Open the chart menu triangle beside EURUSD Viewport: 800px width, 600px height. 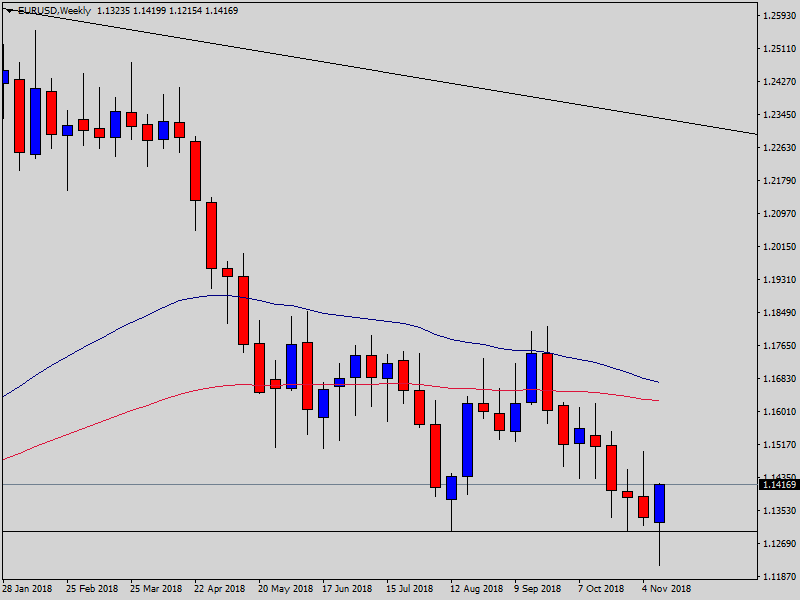click(x=10, y=11)
